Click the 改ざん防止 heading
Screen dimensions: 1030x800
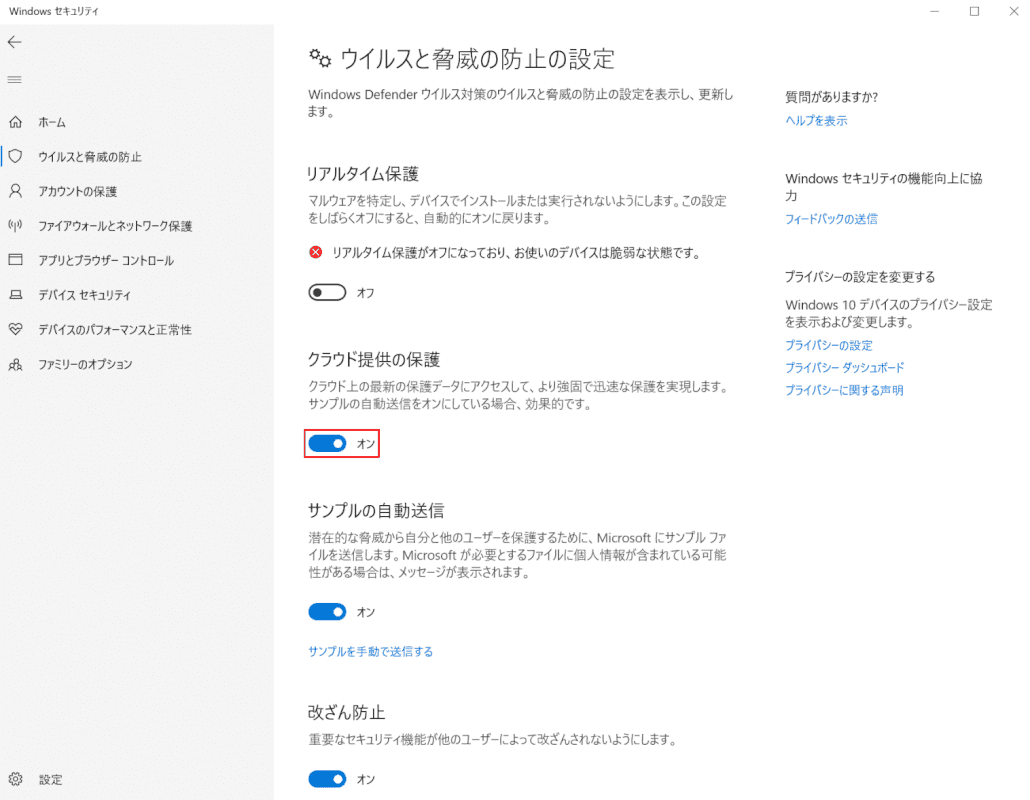point(346,713)
